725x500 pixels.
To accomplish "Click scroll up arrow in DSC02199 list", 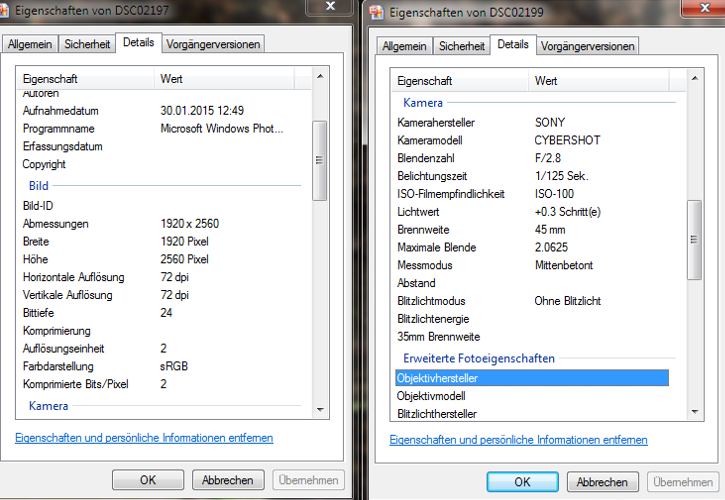I will pyautogui.click(x=694, y=79).
